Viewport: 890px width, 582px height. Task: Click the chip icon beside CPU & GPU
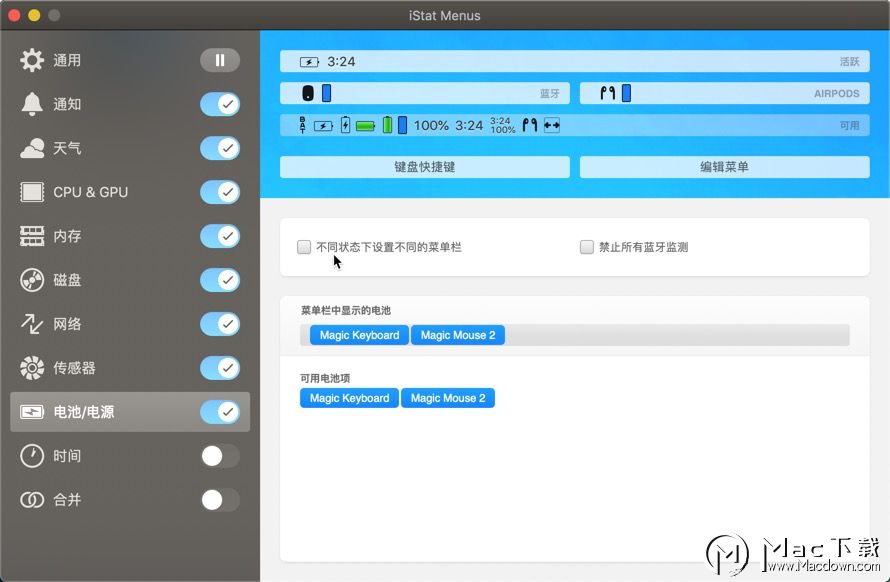tap(32, 192)
